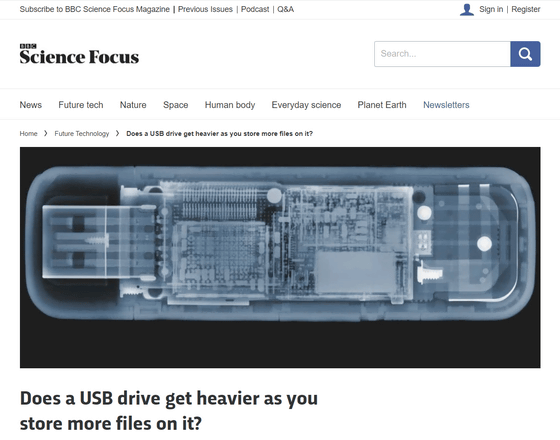Open the Previous Issues link
This screenshot has width=560, height=440.
tap(205, 9)
